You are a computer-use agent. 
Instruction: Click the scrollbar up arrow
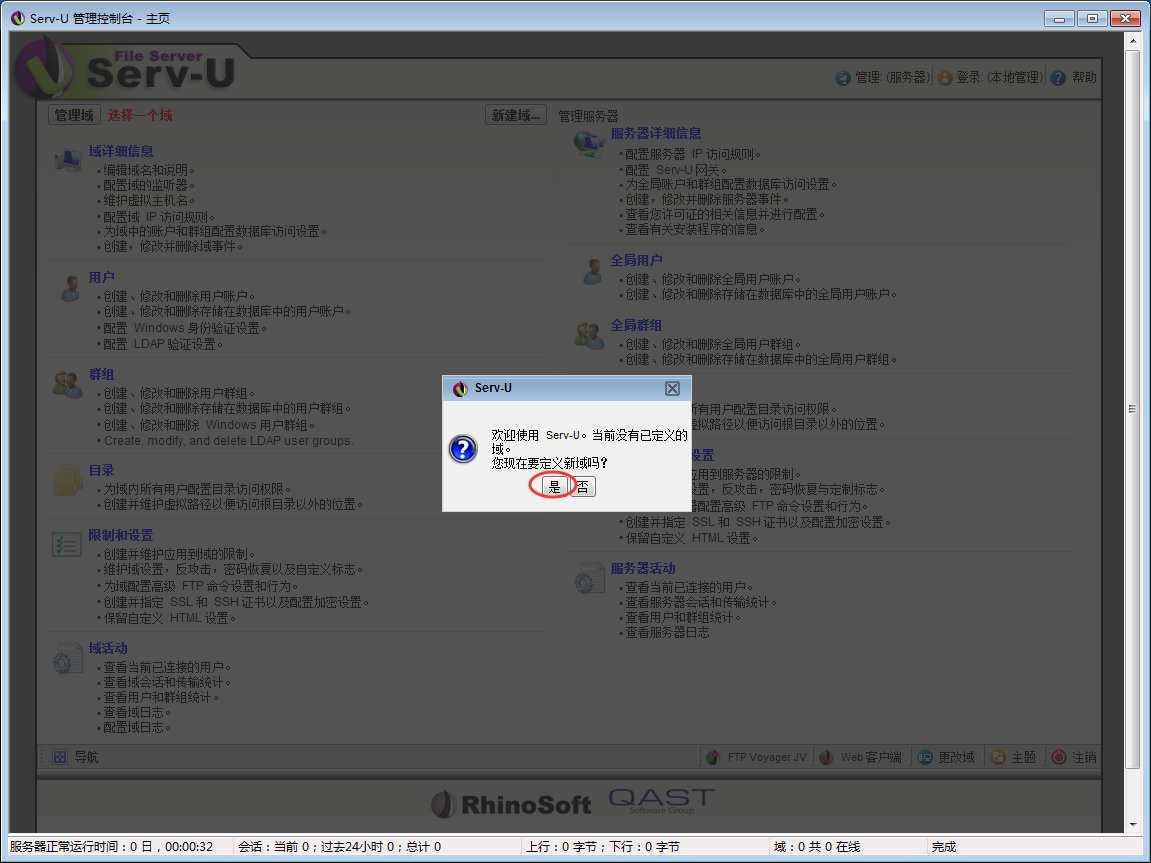click(1131, 40)
